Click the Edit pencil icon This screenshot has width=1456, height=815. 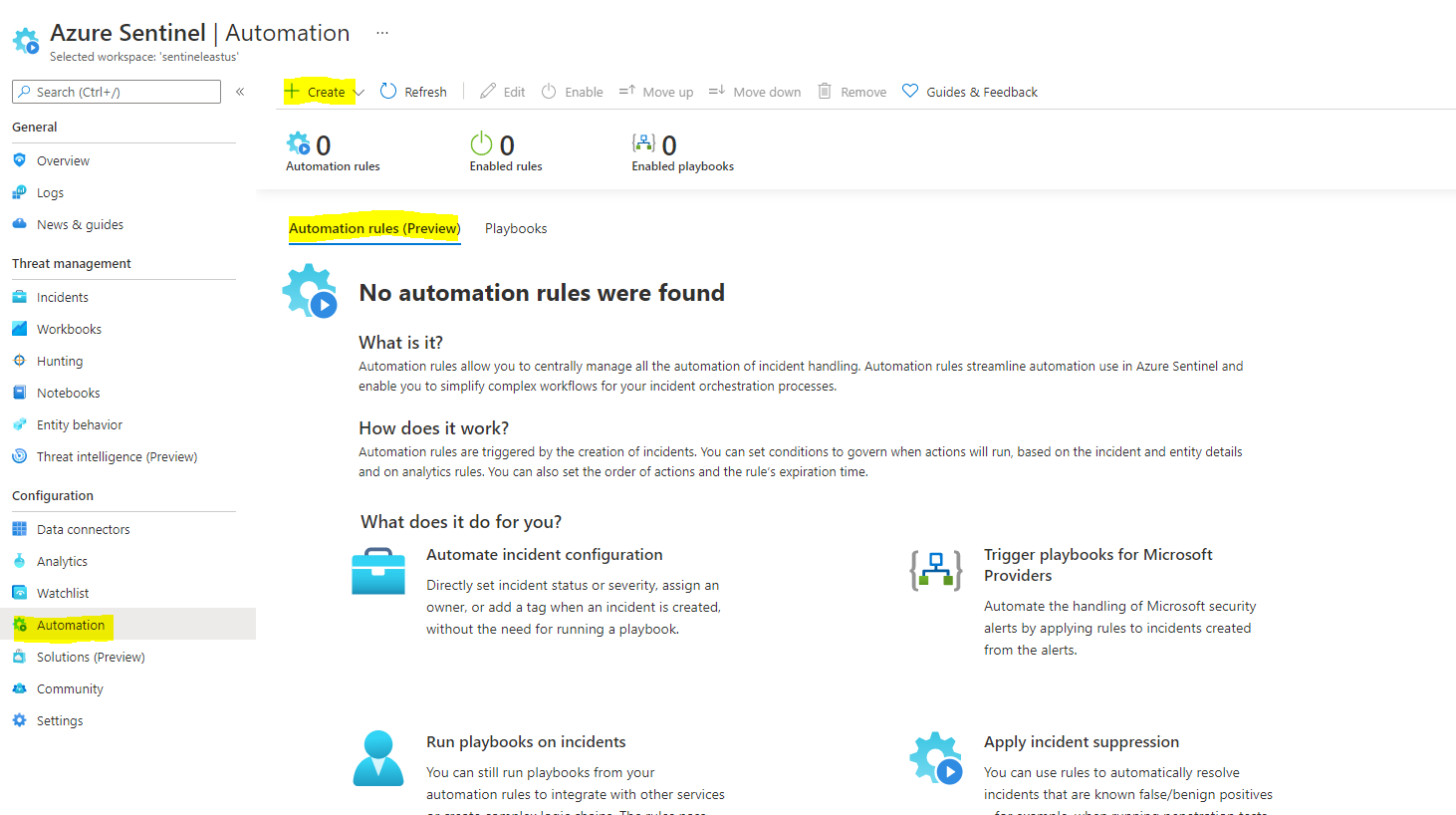[x=488, y=91]
